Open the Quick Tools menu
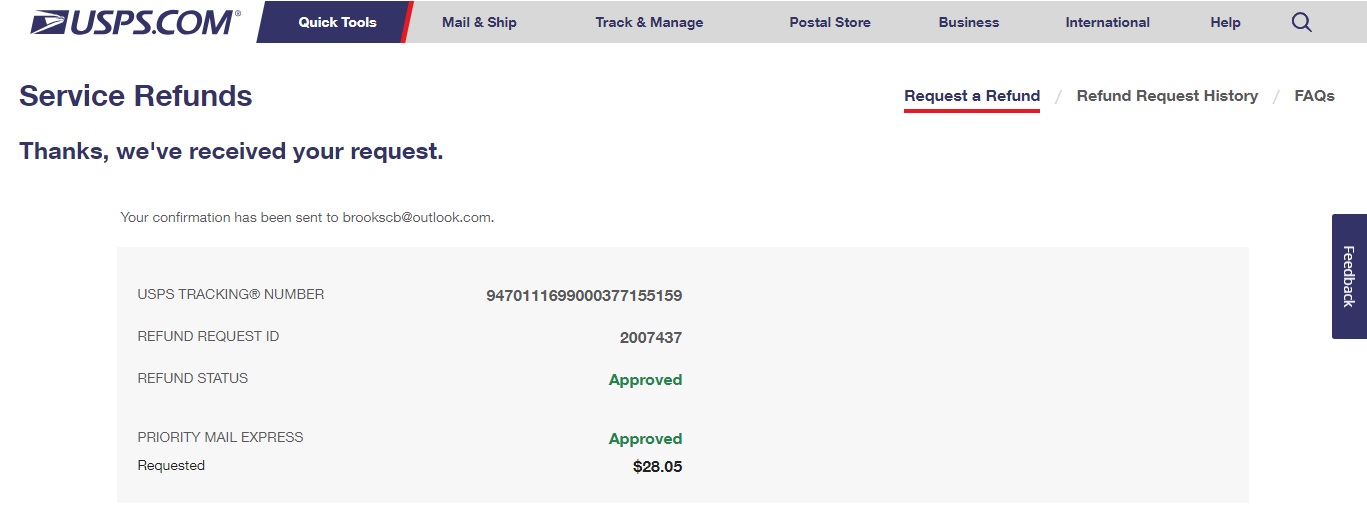The image size is (1367, 520). [337, 22]
